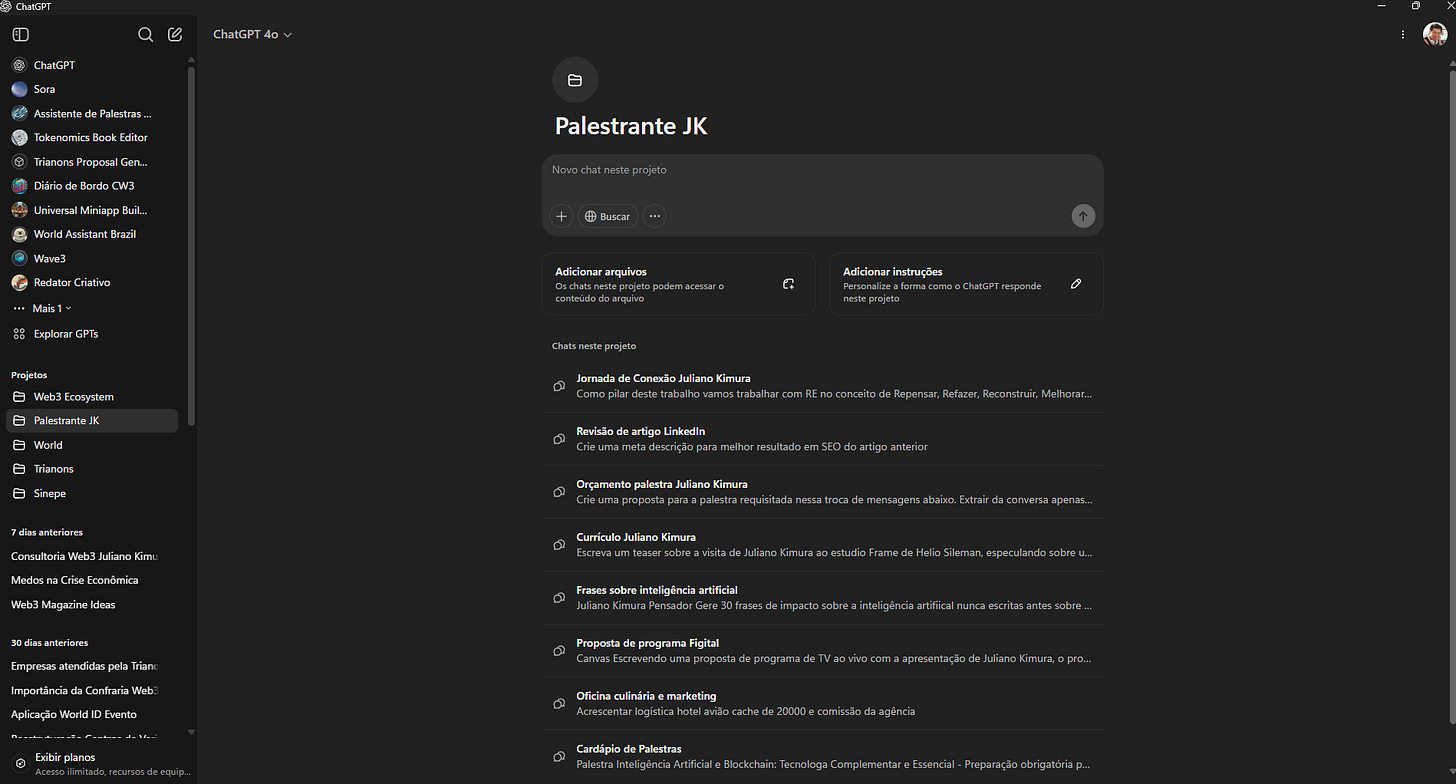Open the three-dots menu in the chat box

(x=655, y=216)
